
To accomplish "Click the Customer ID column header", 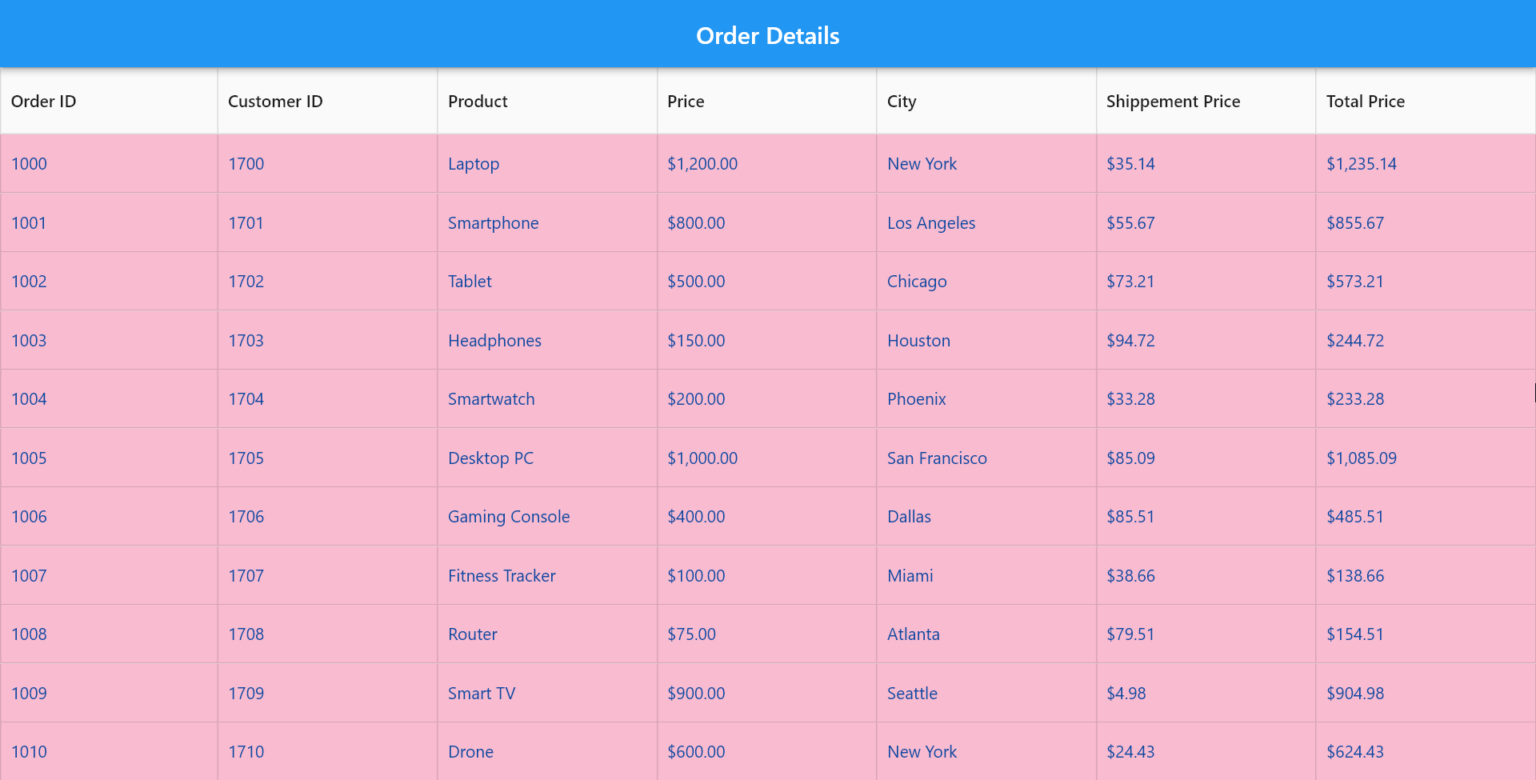I will pyautogui.click(x=275, y=101).
